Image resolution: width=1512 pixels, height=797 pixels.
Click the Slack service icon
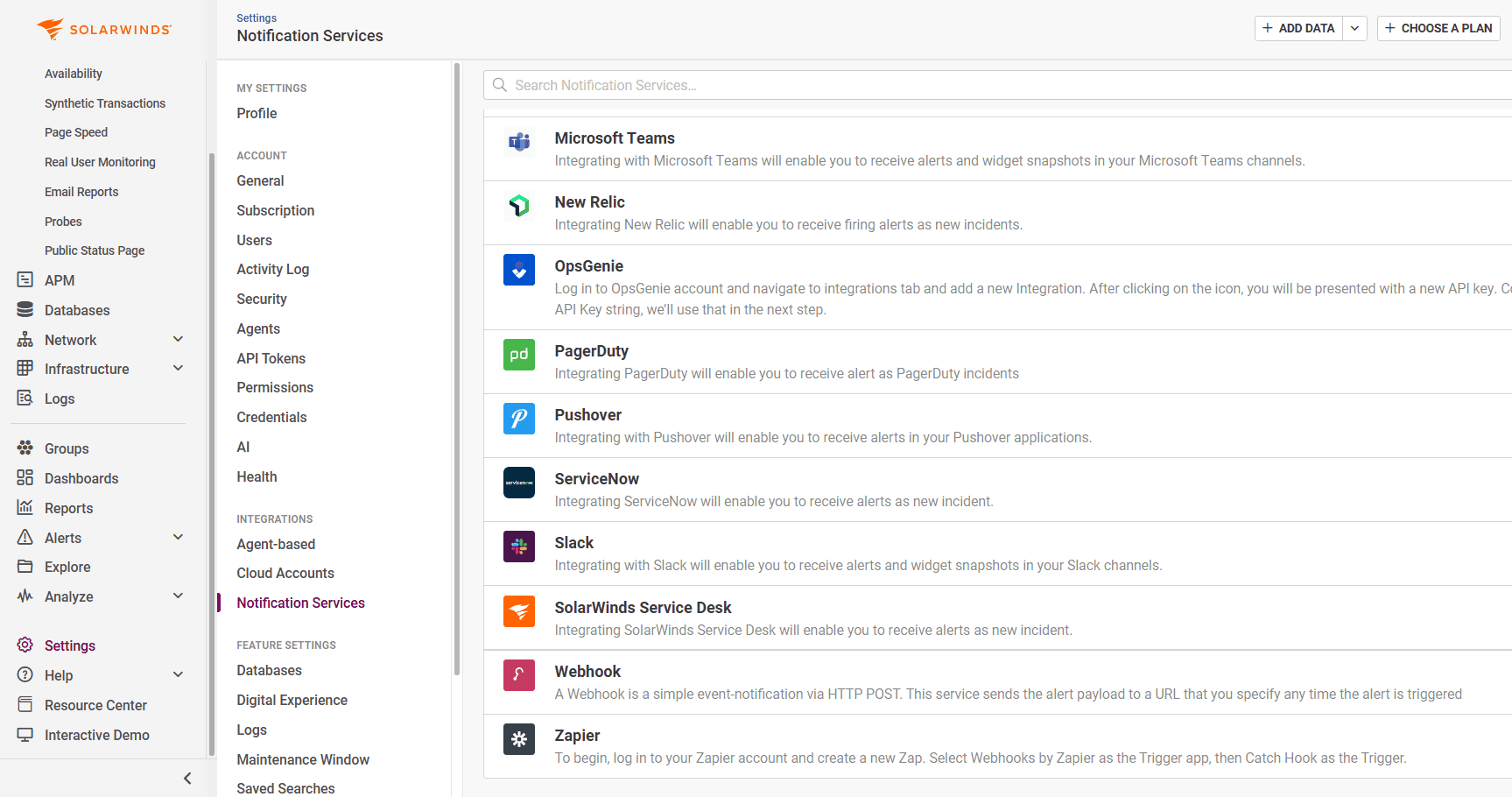tap(519, 547)
